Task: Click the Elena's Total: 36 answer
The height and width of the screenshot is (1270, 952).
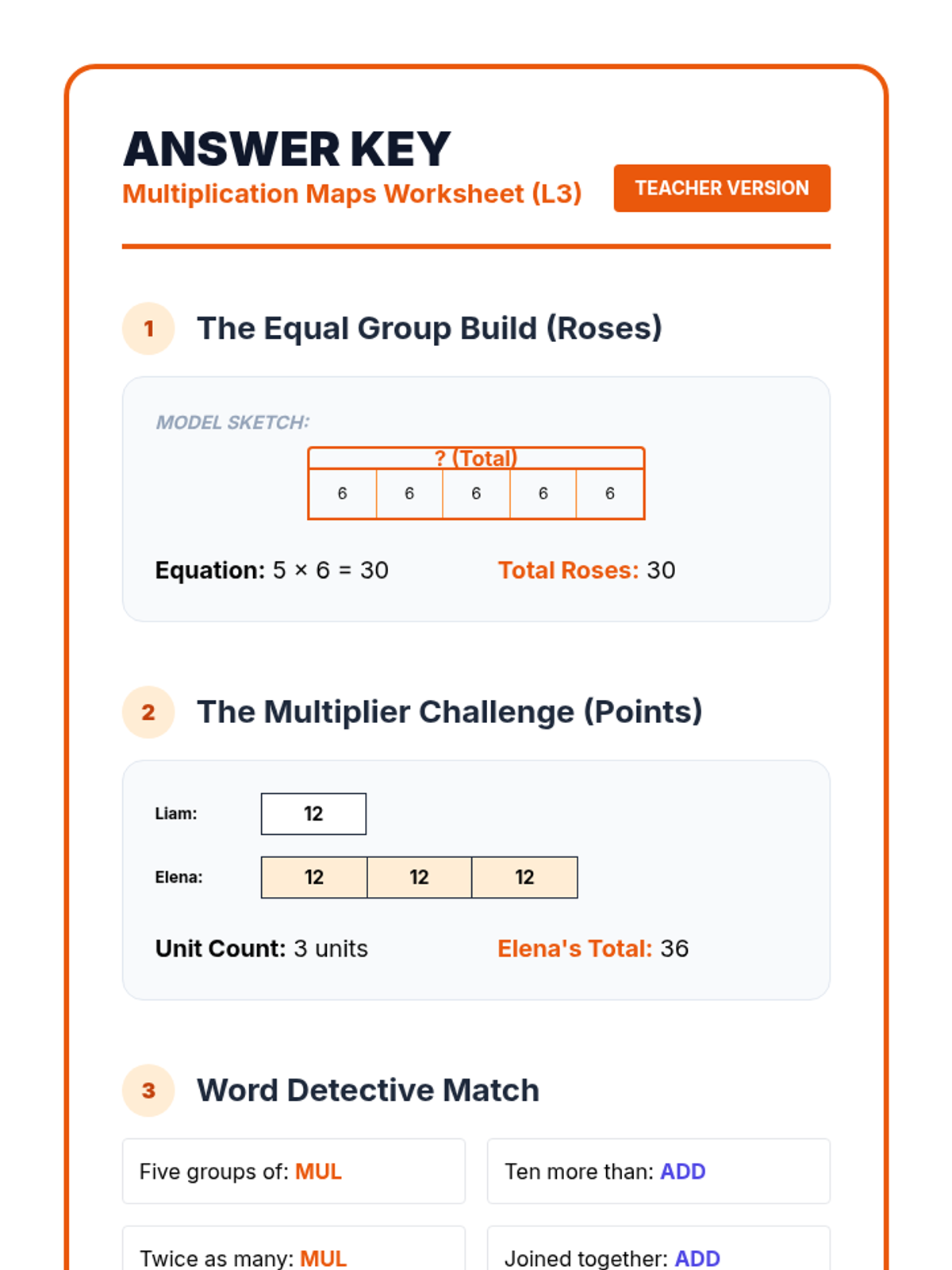Action: (x=593, y=949)
